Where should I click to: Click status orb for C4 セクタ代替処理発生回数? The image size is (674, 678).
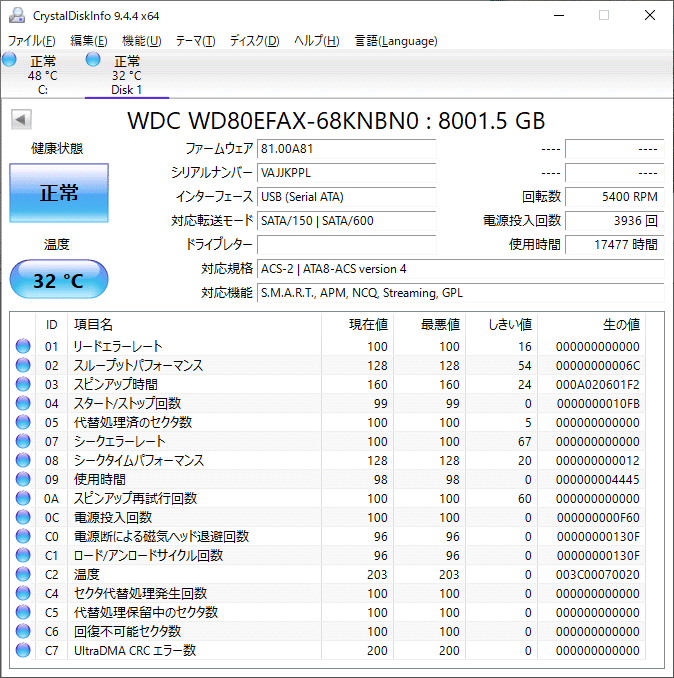[23, 594]
